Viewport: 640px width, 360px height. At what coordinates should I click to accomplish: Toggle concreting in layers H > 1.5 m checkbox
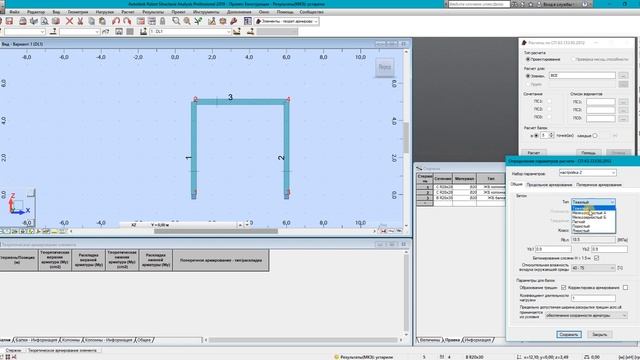click(596, 258)
